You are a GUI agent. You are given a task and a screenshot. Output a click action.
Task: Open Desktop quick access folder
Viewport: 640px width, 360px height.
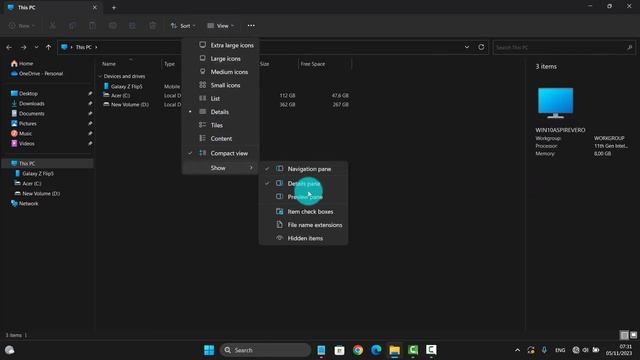[24, 93]
